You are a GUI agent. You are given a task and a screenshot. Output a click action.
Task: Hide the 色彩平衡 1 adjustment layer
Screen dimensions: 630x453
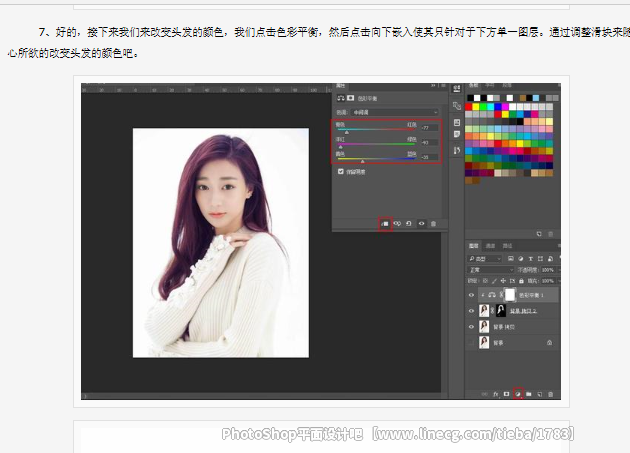[471, 295]
